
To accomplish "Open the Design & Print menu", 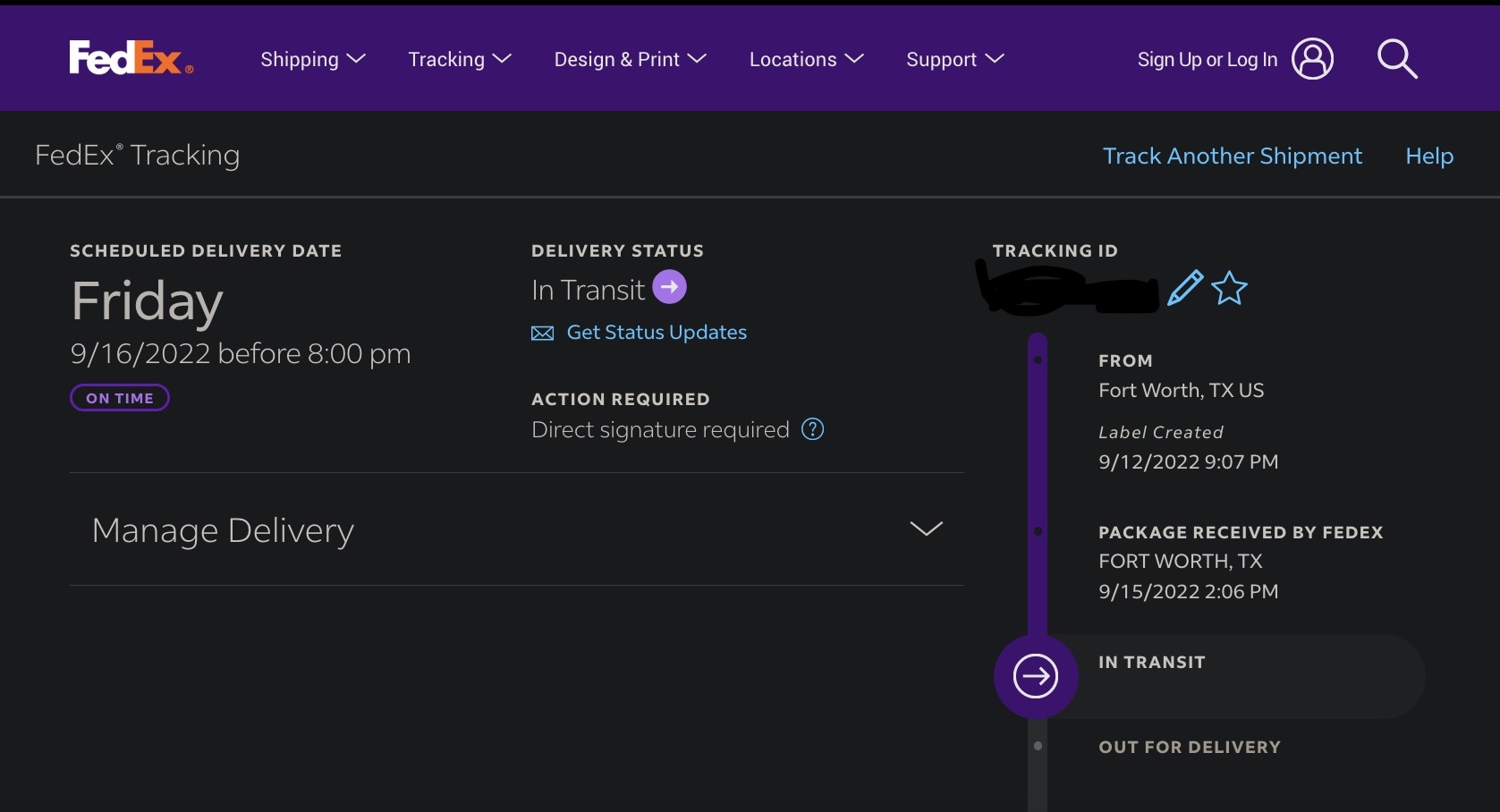I will pos(631,59).
